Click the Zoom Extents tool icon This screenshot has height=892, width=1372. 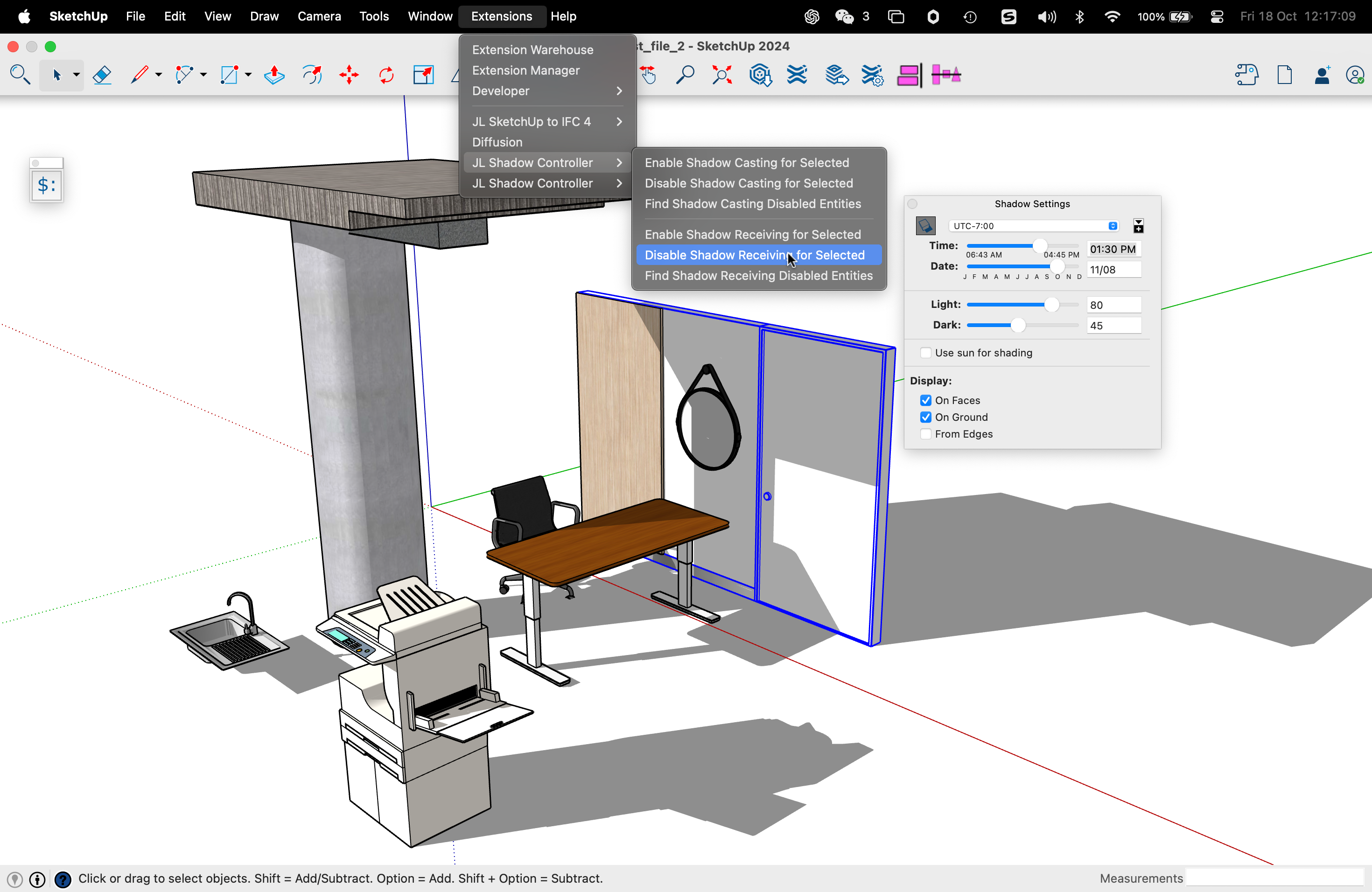[722, 75]
